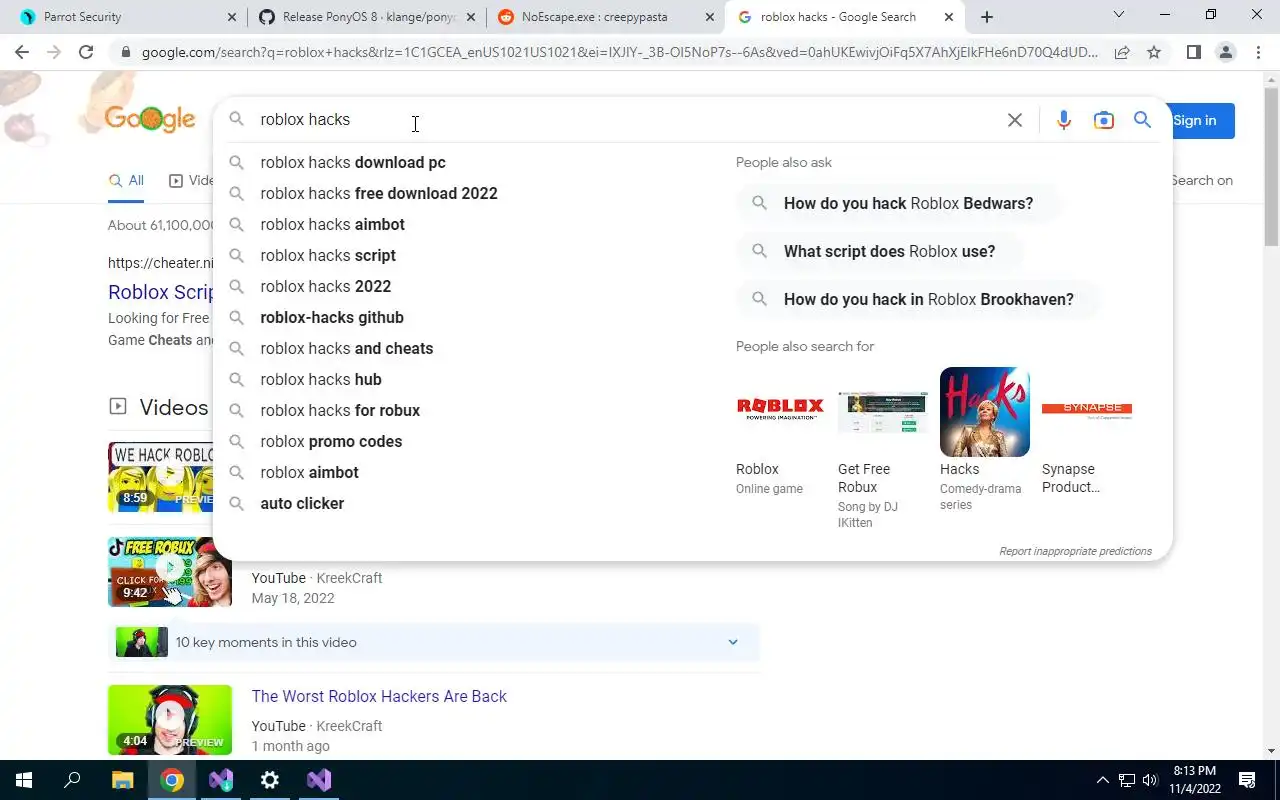
Task: Open The Worst Roblox Hackers Are Back
Action: pos(379,696)
